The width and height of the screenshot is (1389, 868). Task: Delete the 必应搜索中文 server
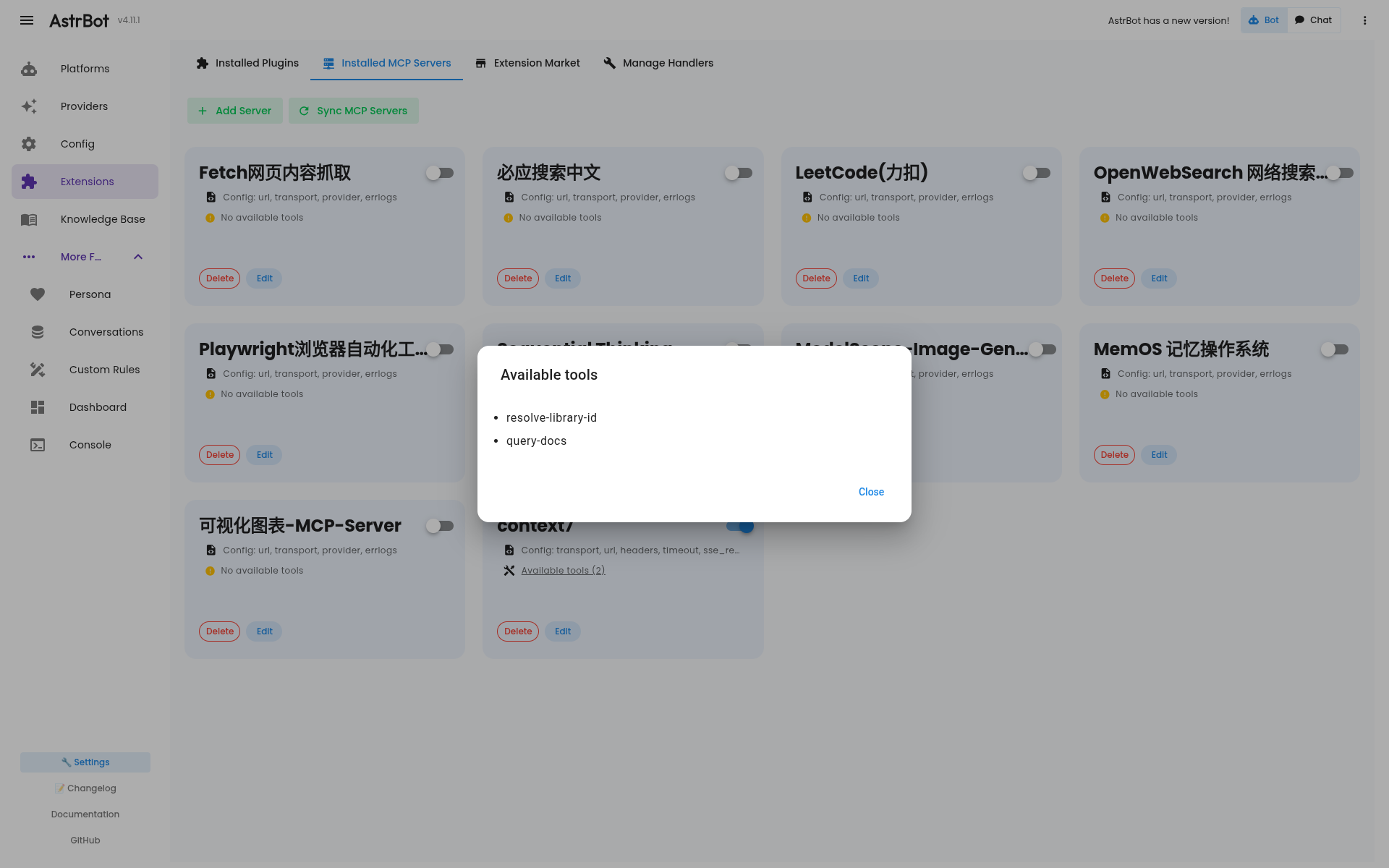point(517,278)
